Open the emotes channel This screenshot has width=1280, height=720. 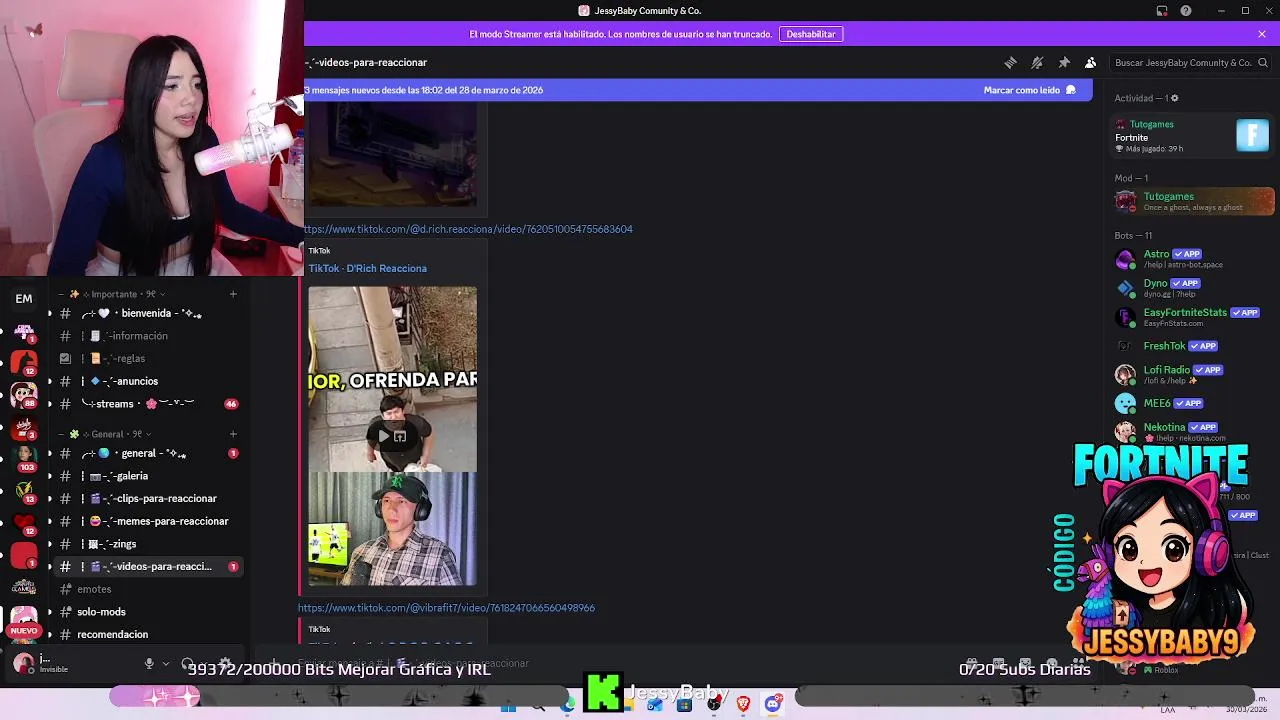(148, 589)
